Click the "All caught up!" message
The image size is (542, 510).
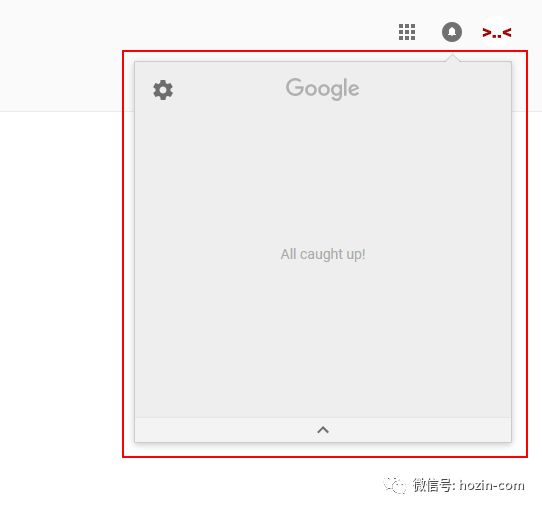pyautogui.click(x=323, y=254)
